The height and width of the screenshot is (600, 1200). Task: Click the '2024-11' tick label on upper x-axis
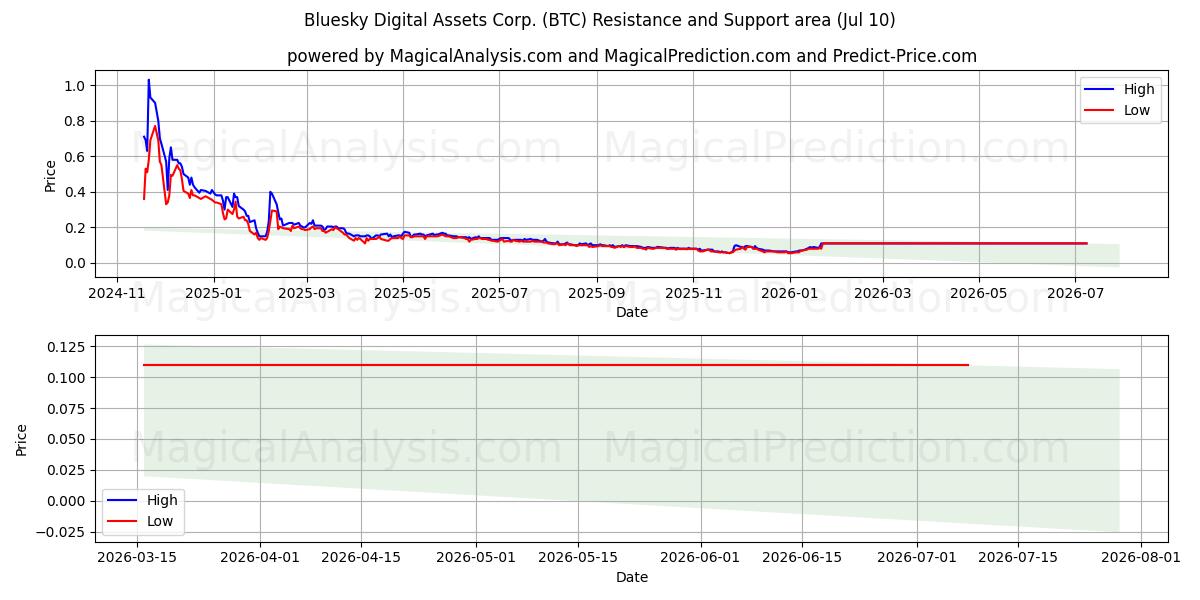coord(117,293)
